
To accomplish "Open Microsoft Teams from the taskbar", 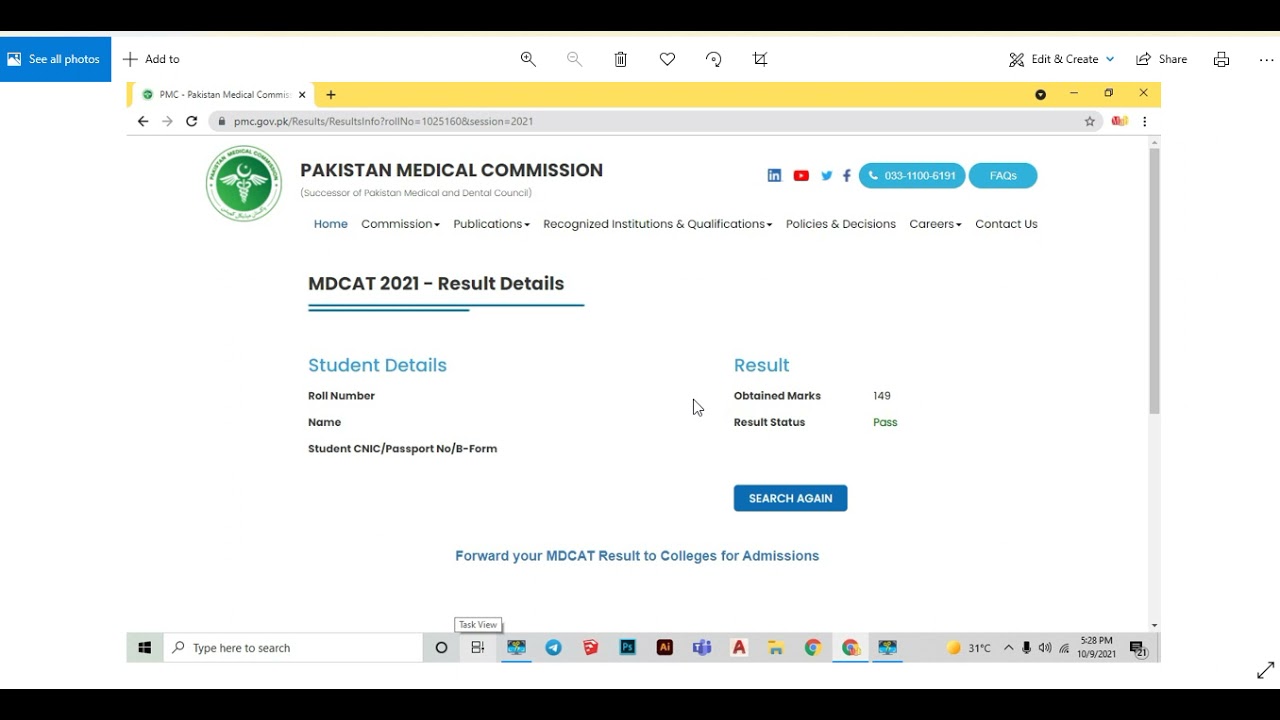I will point(702,648).
